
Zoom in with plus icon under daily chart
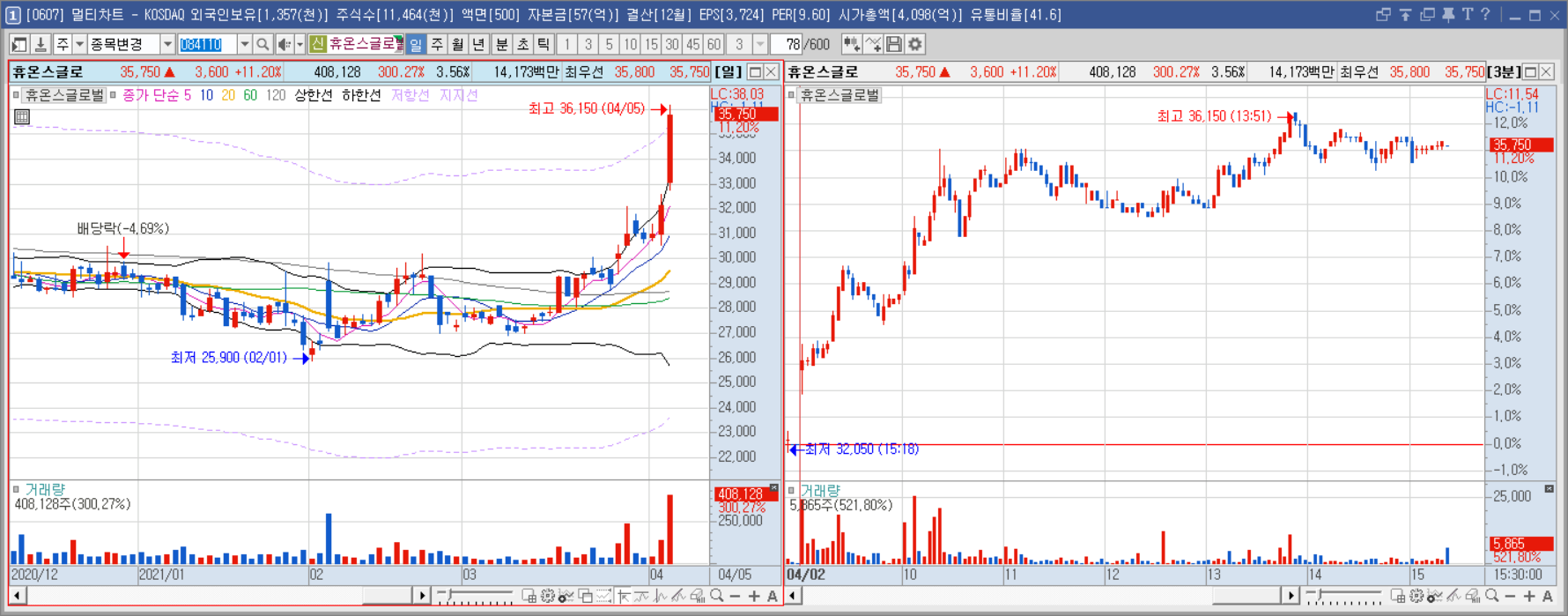754,597
